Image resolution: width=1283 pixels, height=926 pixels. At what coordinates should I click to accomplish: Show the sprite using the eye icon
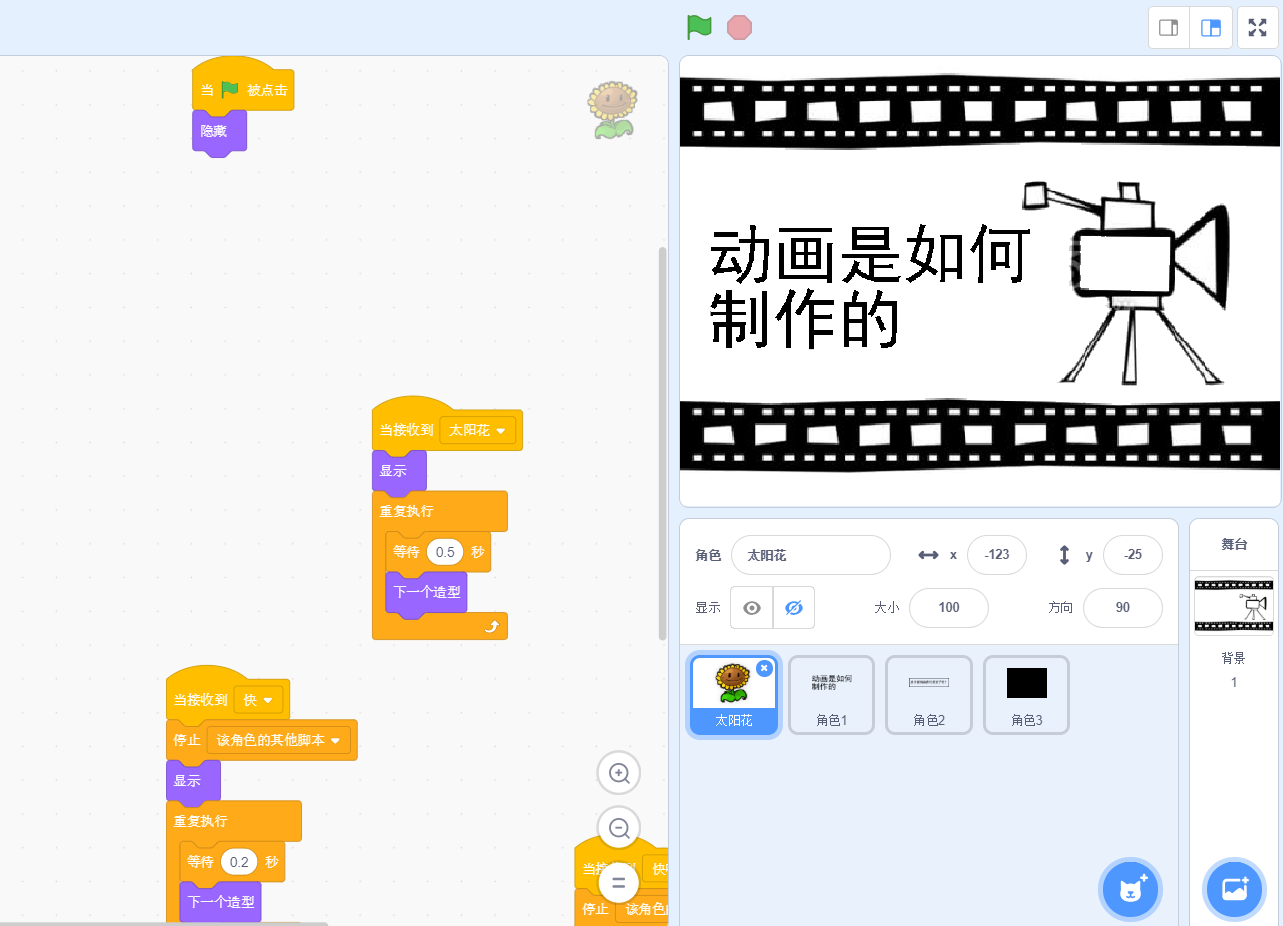(752, 608)
